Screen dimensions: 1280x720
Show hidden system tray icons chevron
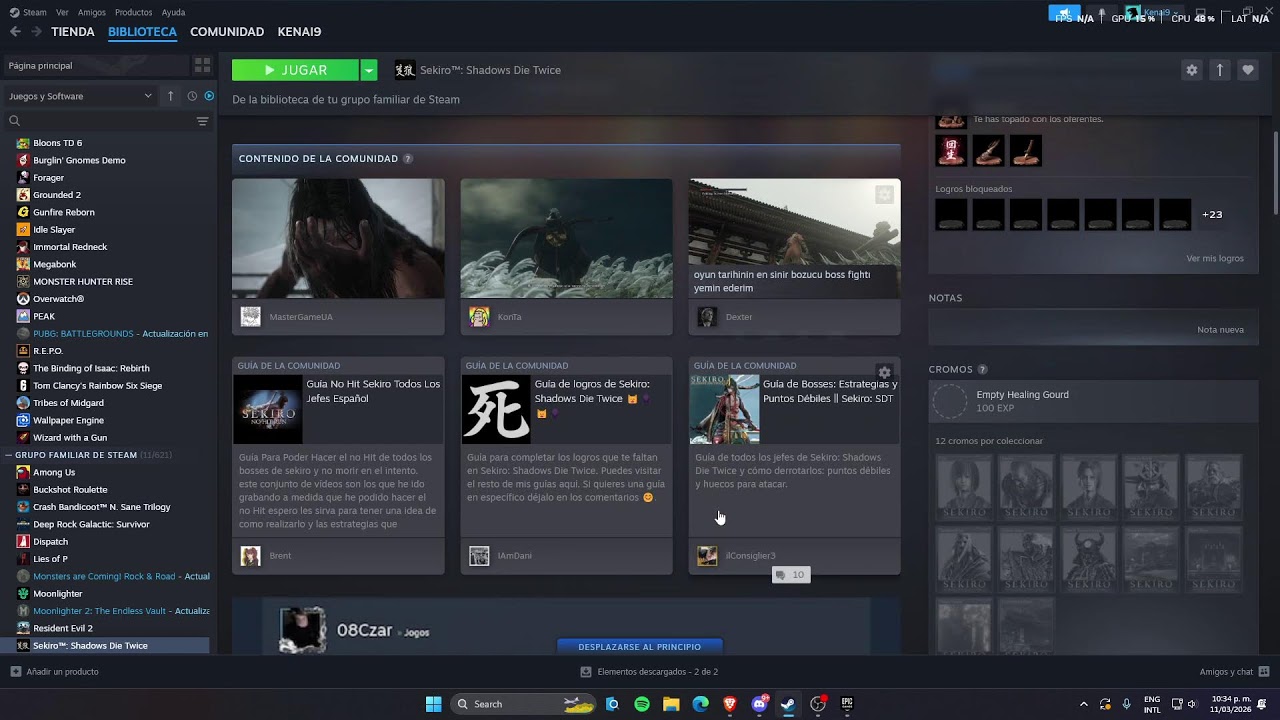tap(1083, 704)
